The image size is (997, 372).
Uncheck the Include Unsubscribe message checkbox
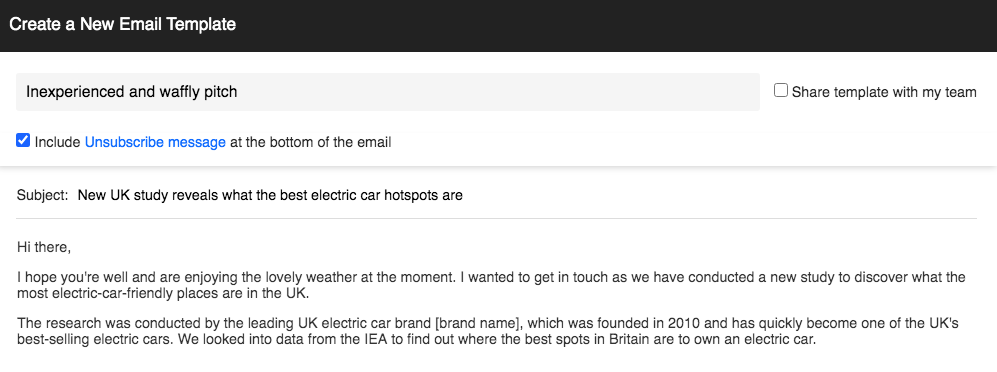tap(23, 141)
